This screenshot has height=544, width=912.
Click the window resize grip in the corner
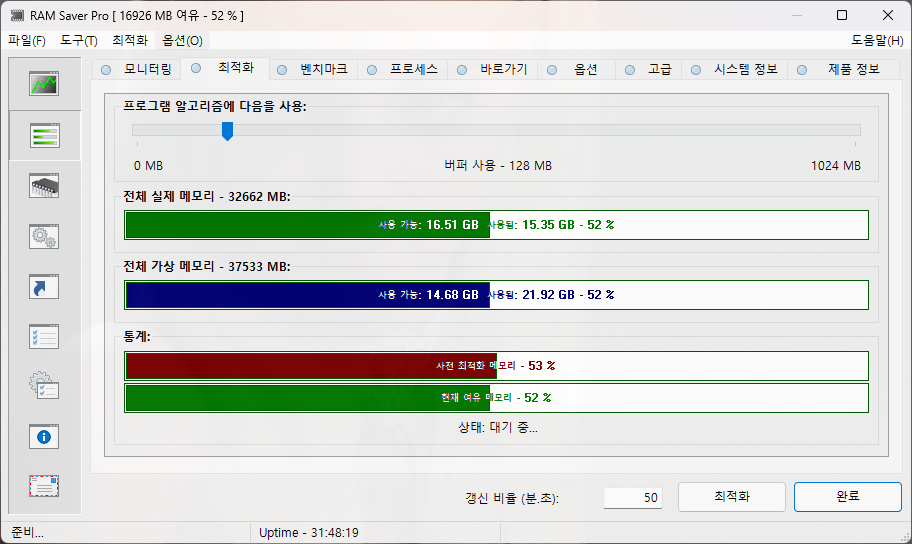[904, 537]
